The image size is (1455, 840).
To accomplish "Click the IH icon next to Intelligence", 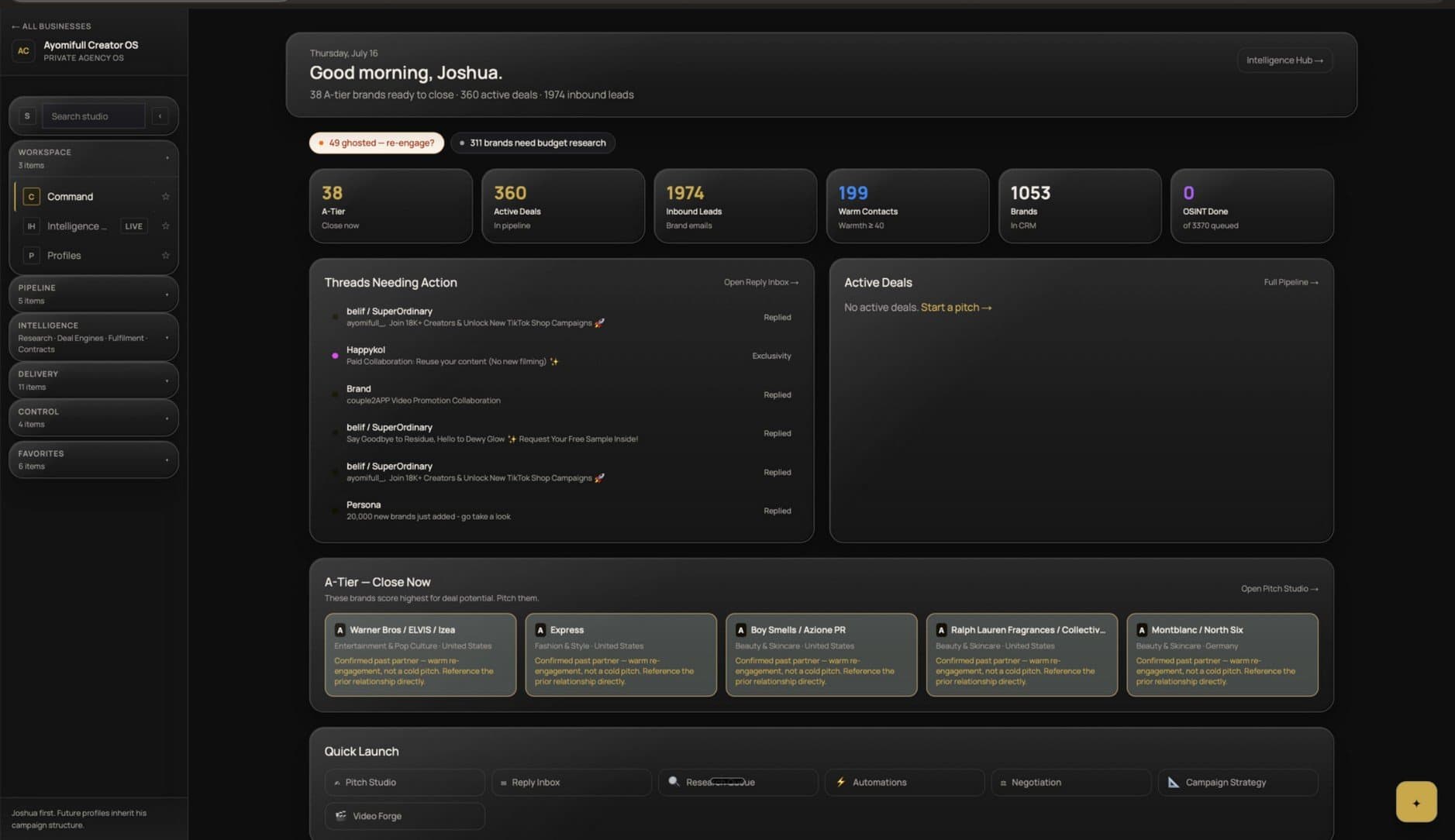I will [31, 226].
